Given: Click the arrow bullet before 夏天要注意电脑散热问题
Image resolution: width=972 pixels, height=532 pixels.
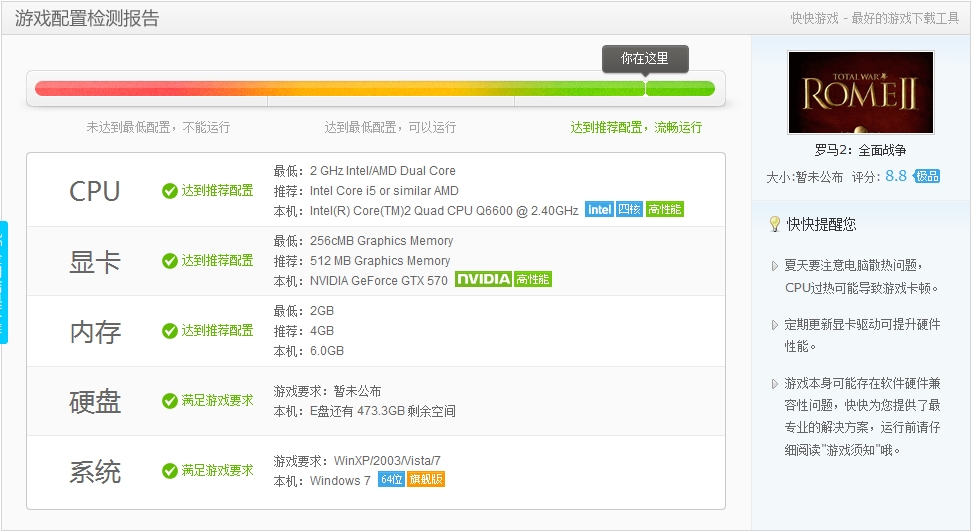Looking at the screenshot, I should tap(774, 266).
